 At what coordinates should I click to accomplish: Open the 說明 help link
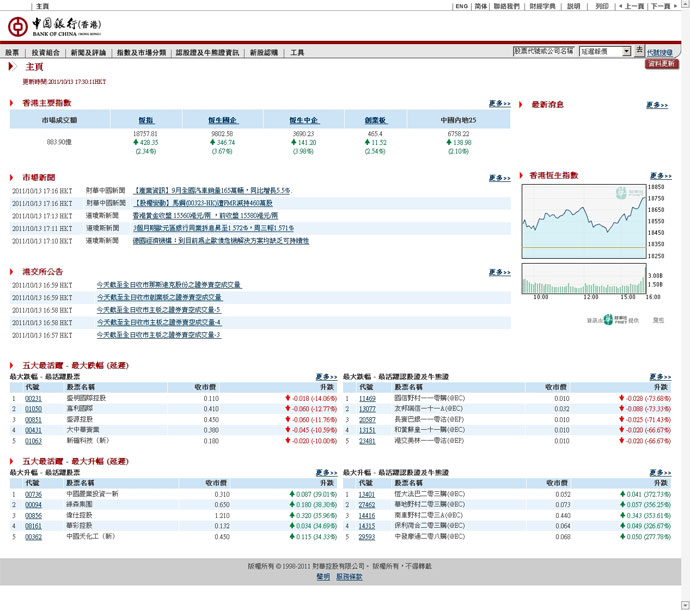[573, 6]
